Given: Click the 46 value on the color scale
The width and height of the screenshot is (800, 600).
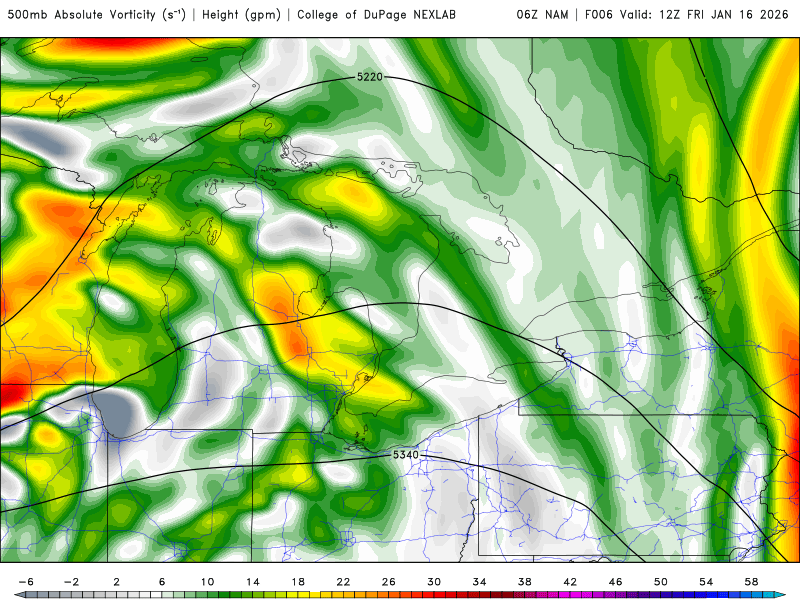Looking at the screenshot, I should (615, 582).
